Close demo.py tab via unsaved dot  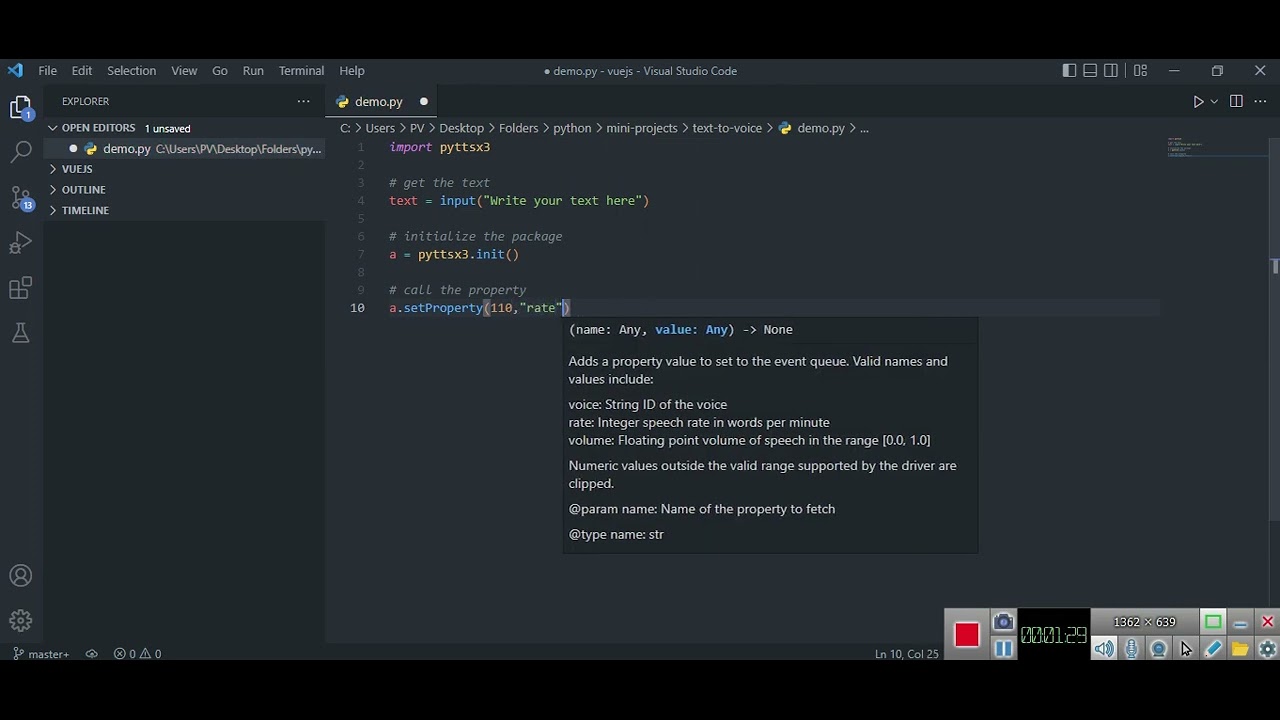pos(423,102)
